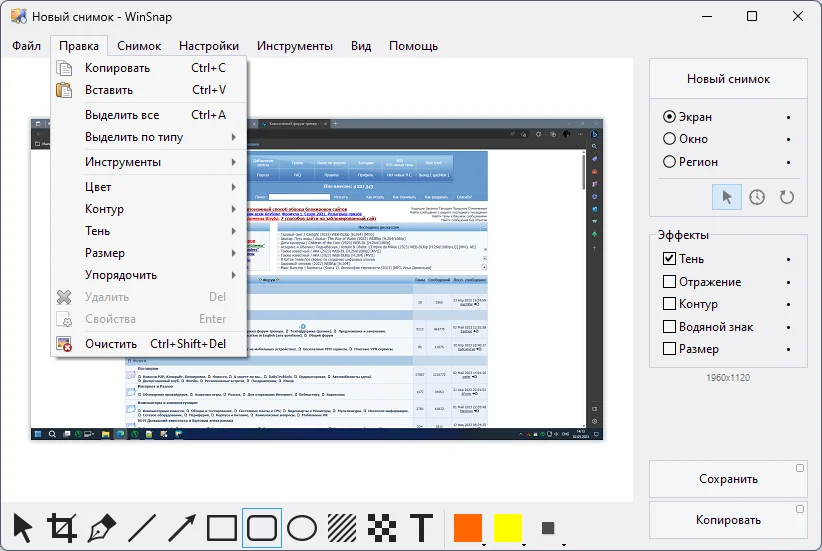Expand the Инструменты submenu in Правка menu
Image resolution: width=822 pixels, height=551 pixels.
coord(149,162)
